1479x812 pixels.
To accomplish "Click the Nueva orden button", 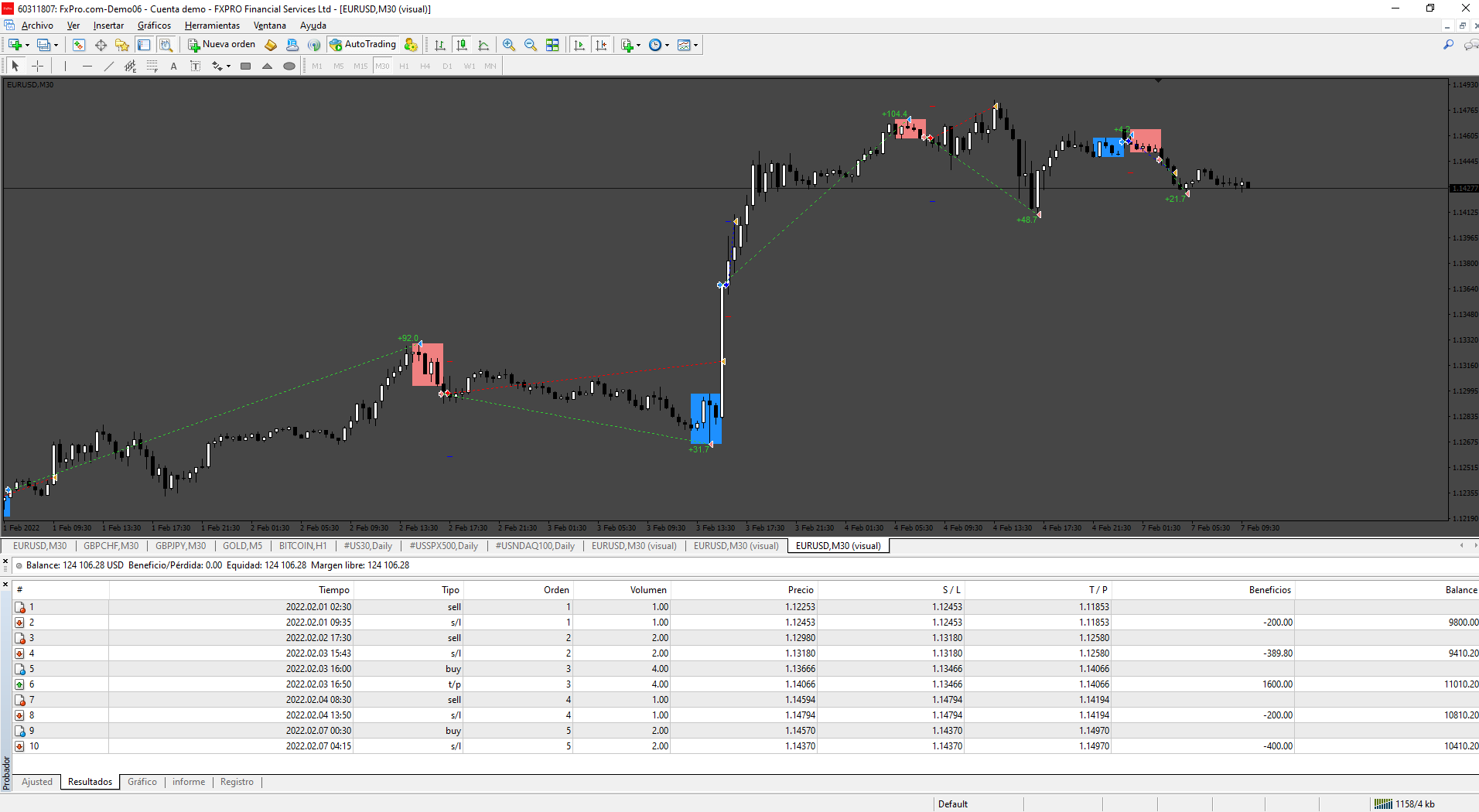I will pos(221,45).
